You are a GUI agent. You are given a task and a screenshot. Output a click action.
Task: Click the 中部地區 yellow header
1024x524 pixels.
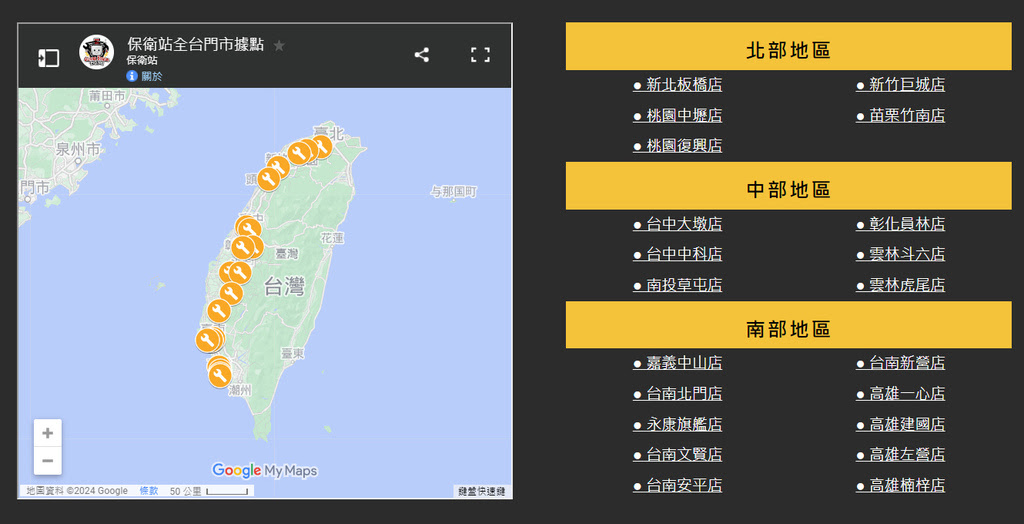click(x=788, y=186)
